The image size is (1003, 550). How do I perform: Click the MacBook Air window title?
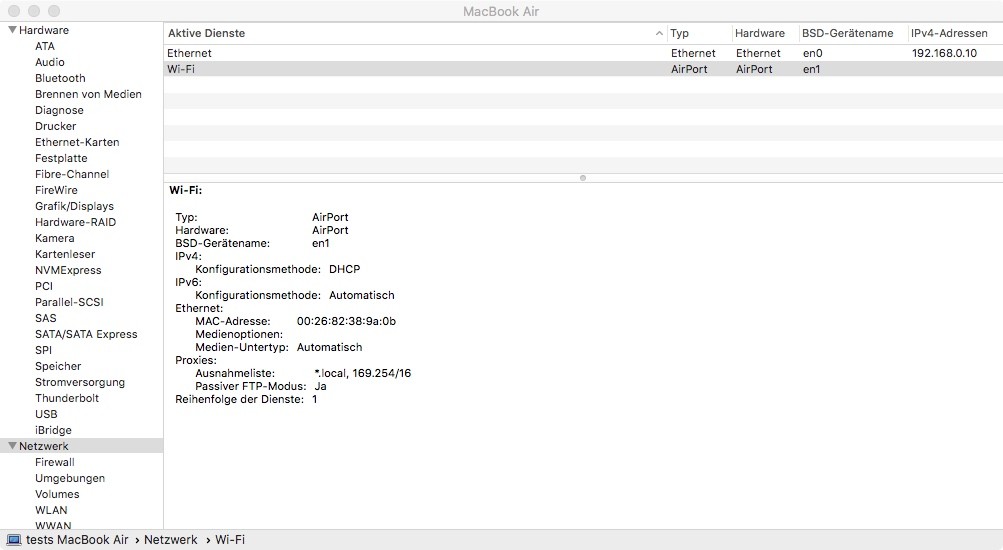coord(501,12)
